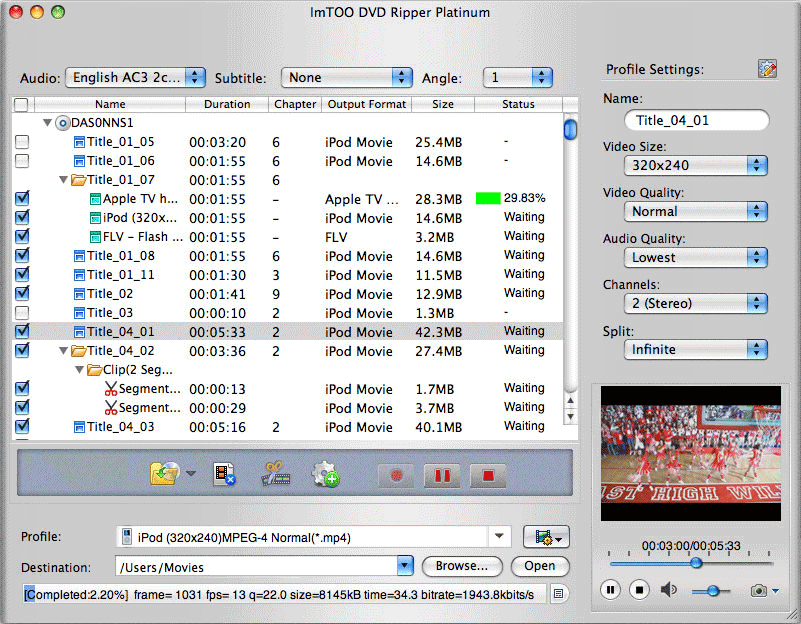Click the Browse... button
This screenshot has width=801, height=624.
coord(462,566)
